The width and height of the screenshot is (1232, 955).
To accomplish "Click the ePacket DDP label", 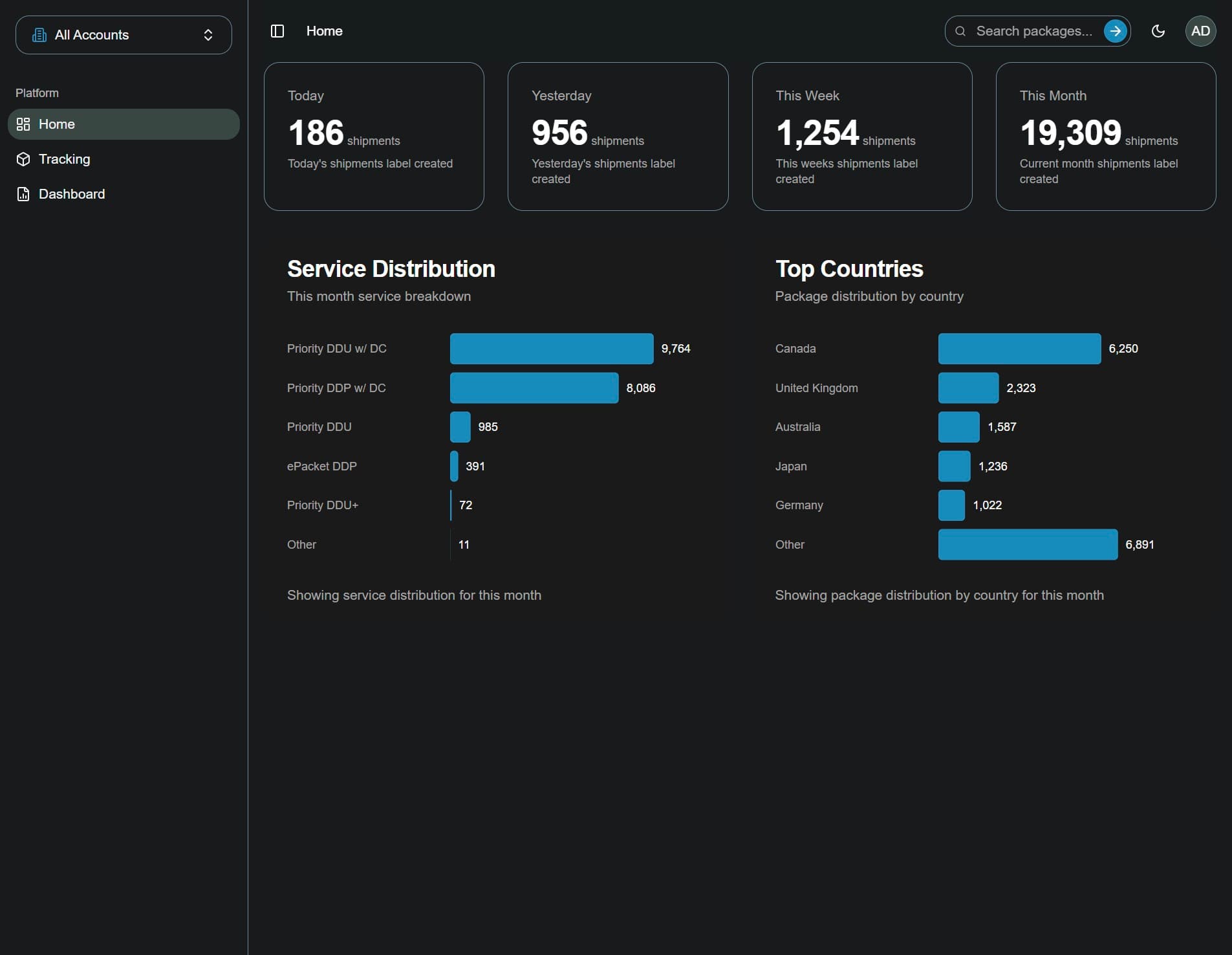I will tap(322, 467).
